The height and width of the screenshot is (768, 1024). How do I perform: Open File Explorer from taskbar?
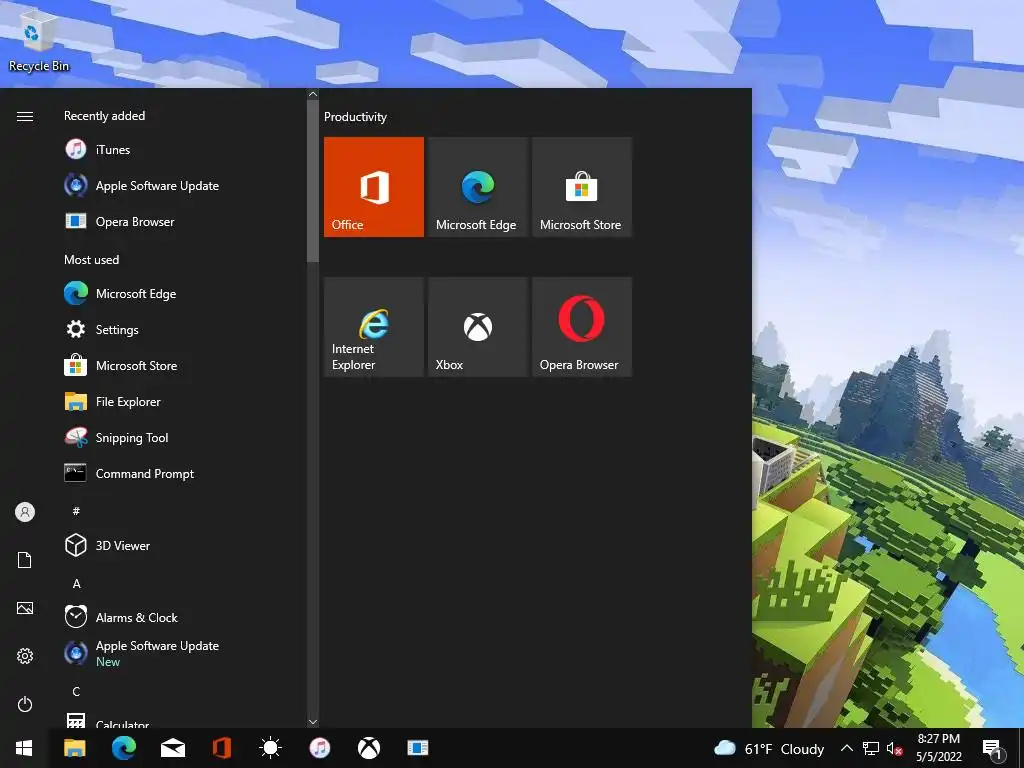(x=74, y=748)
